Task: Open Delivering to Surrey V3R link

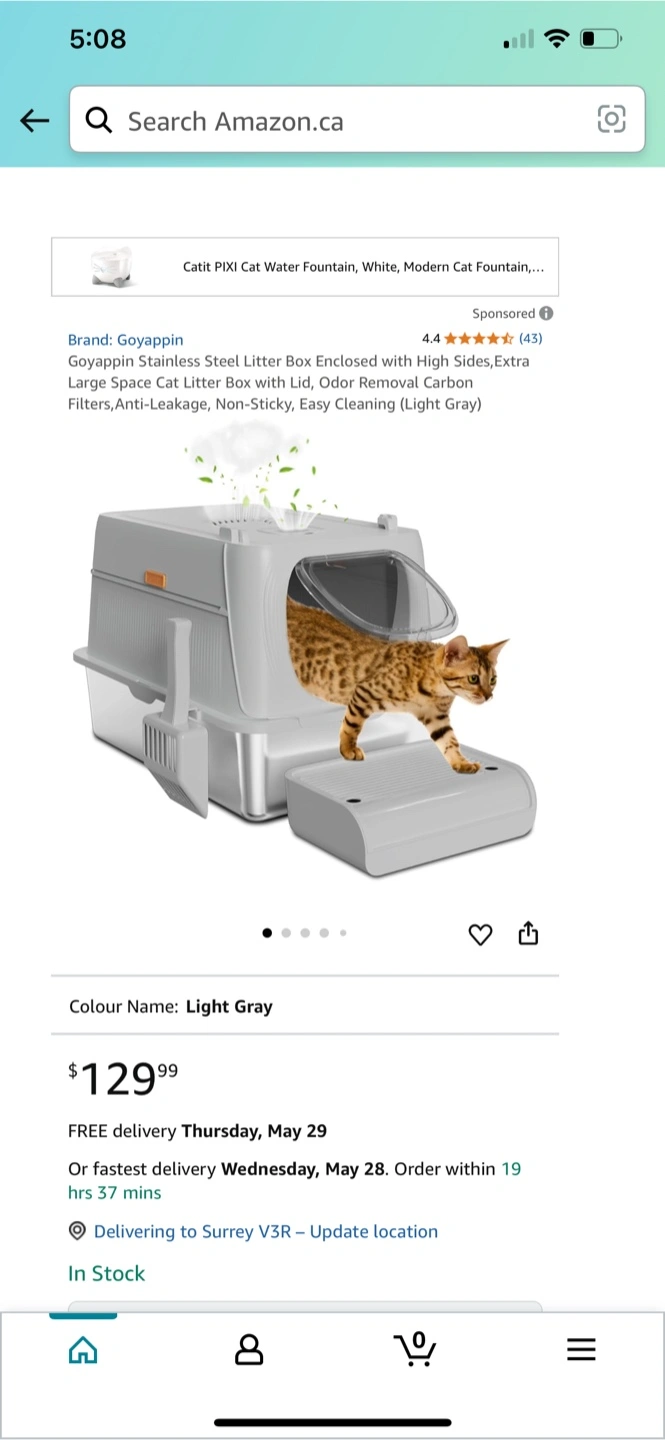Action: [x=266, y=1231]
